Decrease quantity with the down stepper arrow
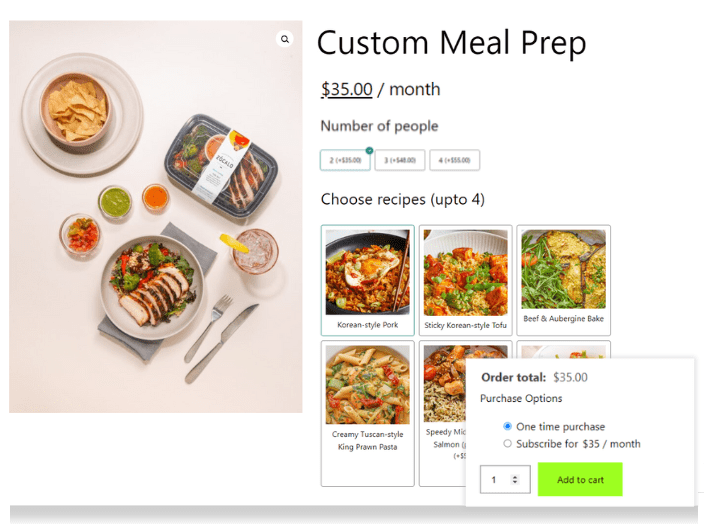Image resolution: width=708 pixels, height=524 pixels. pos(515,482)
